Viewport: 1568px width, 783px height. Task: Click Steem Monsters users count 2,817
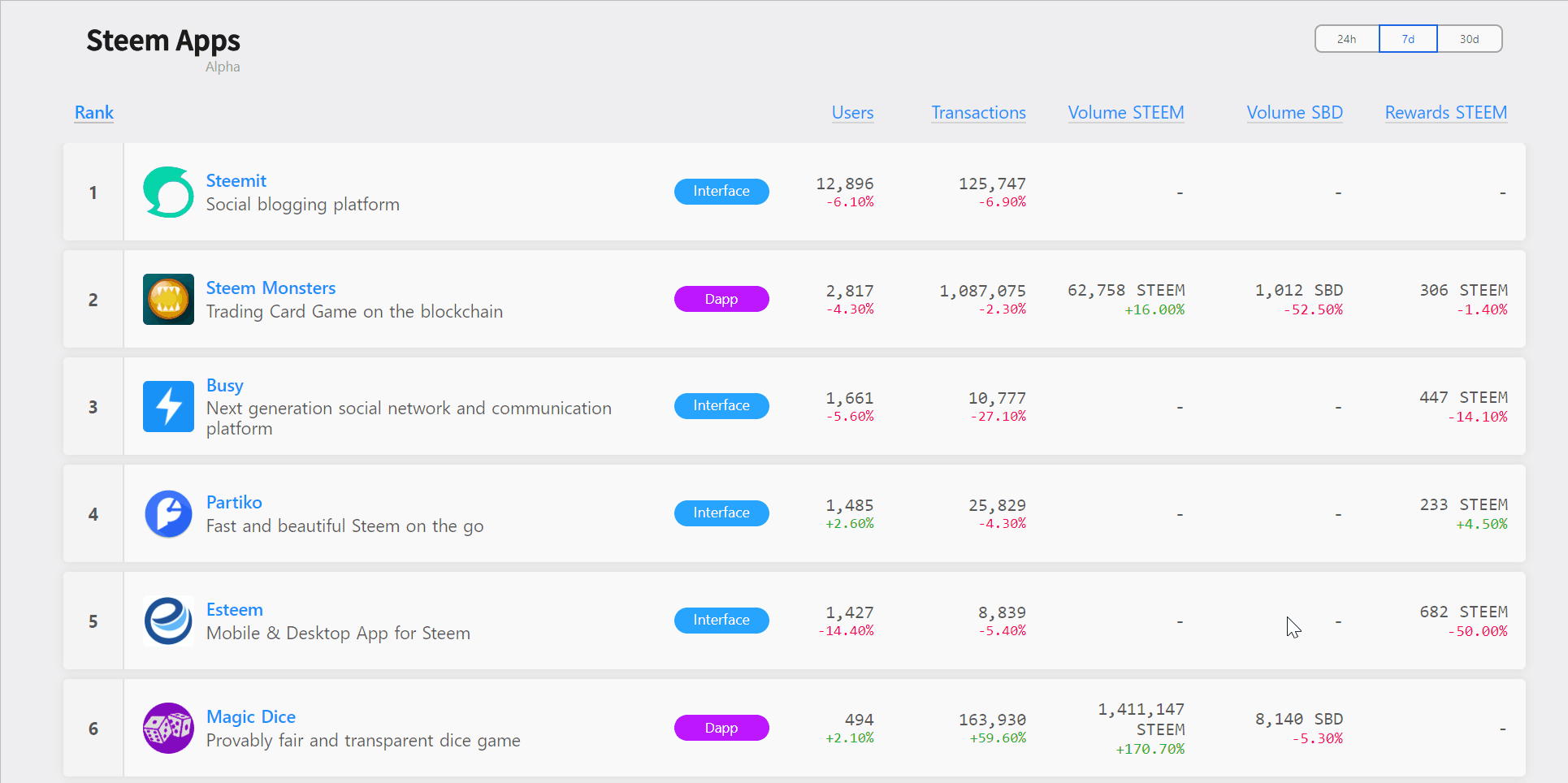click(x=850, y=292)
